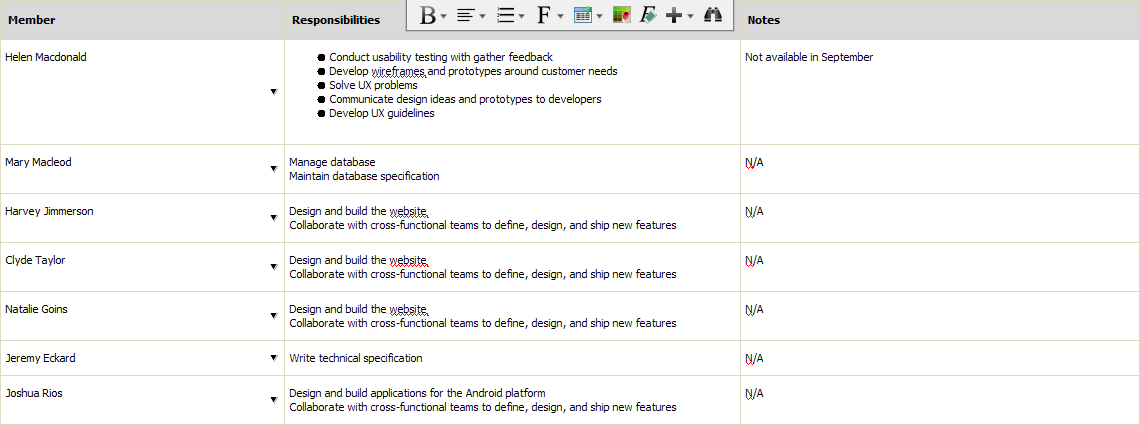Open dropdown arrow next to plus icon
The image size is (1140, 425).
[691, 16]
